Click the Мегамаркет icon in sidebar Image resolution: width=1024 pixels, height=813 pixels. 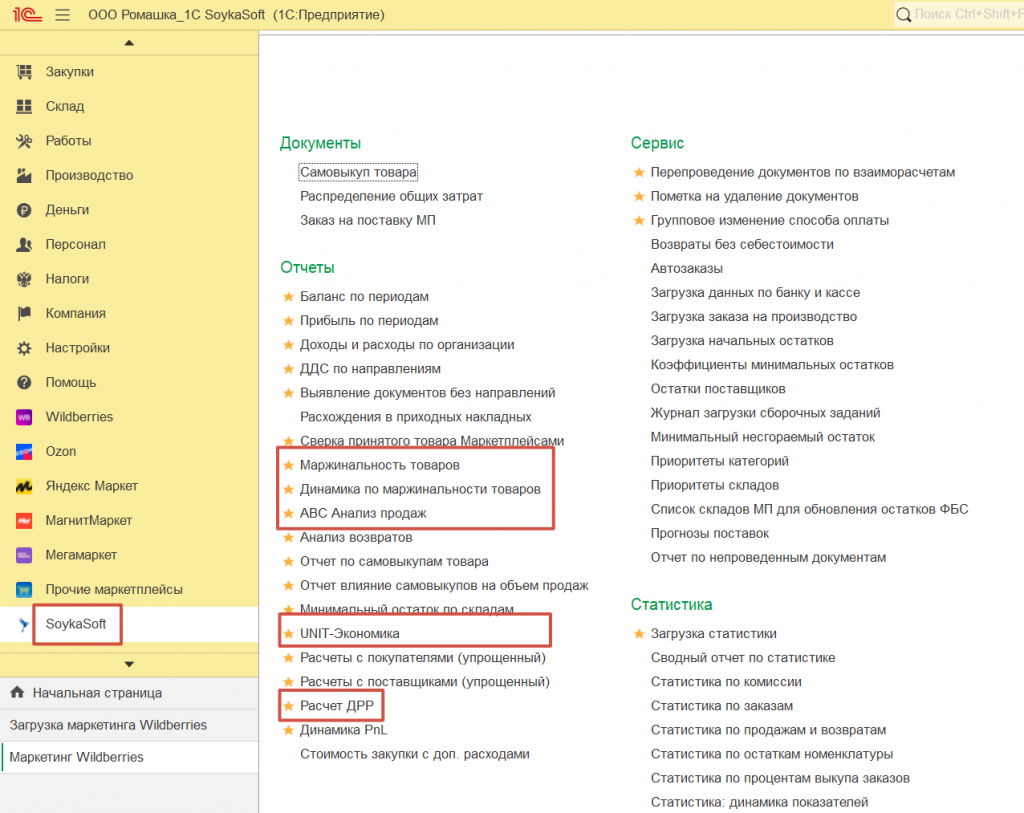pos(25,555)
